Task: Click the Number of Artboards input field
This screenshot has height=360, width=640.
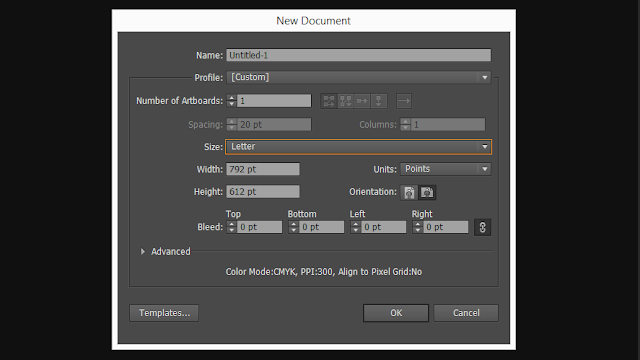Action: click(x=274, y=101)
